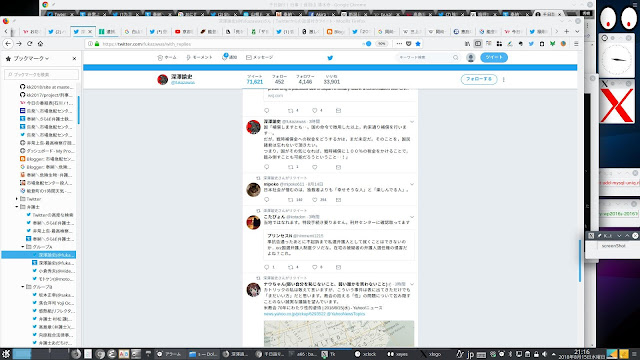Viewport: 640px width, 360px height.
Task: Open the map image thumbnail in last tweet
Action: 339,333
